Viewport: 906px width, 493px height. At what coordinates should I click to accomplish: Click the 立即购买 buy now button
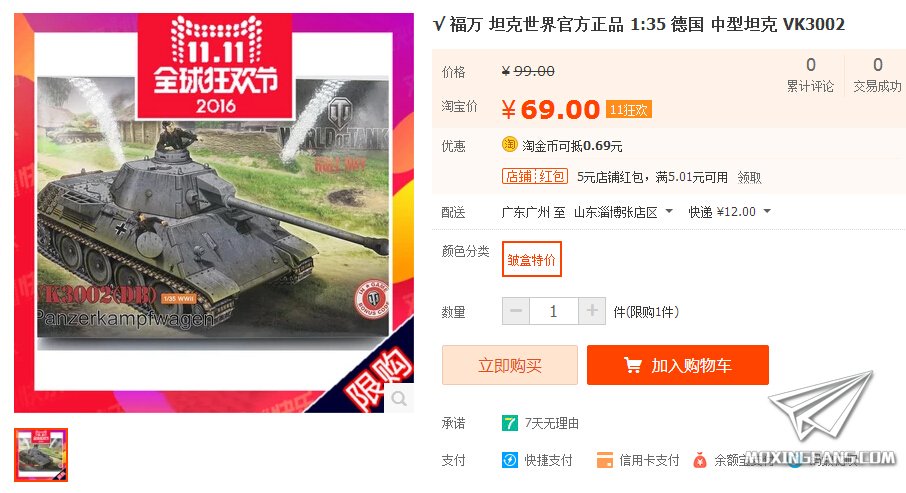(510, 365)
